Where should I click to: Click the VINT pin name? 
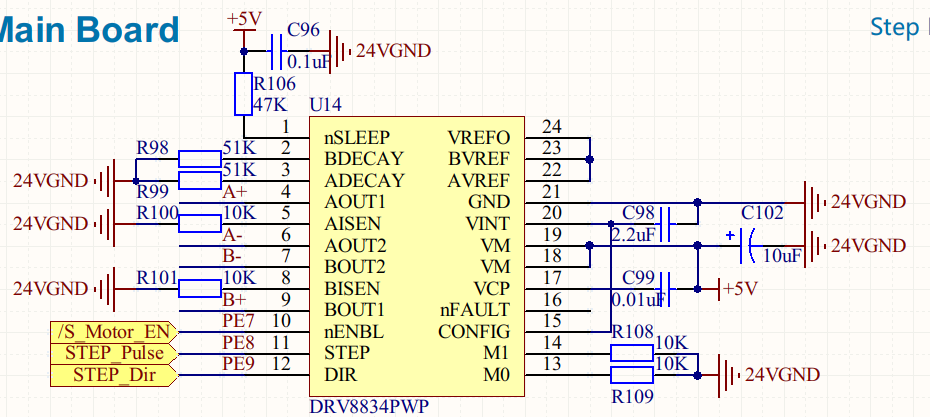point(488,224)
